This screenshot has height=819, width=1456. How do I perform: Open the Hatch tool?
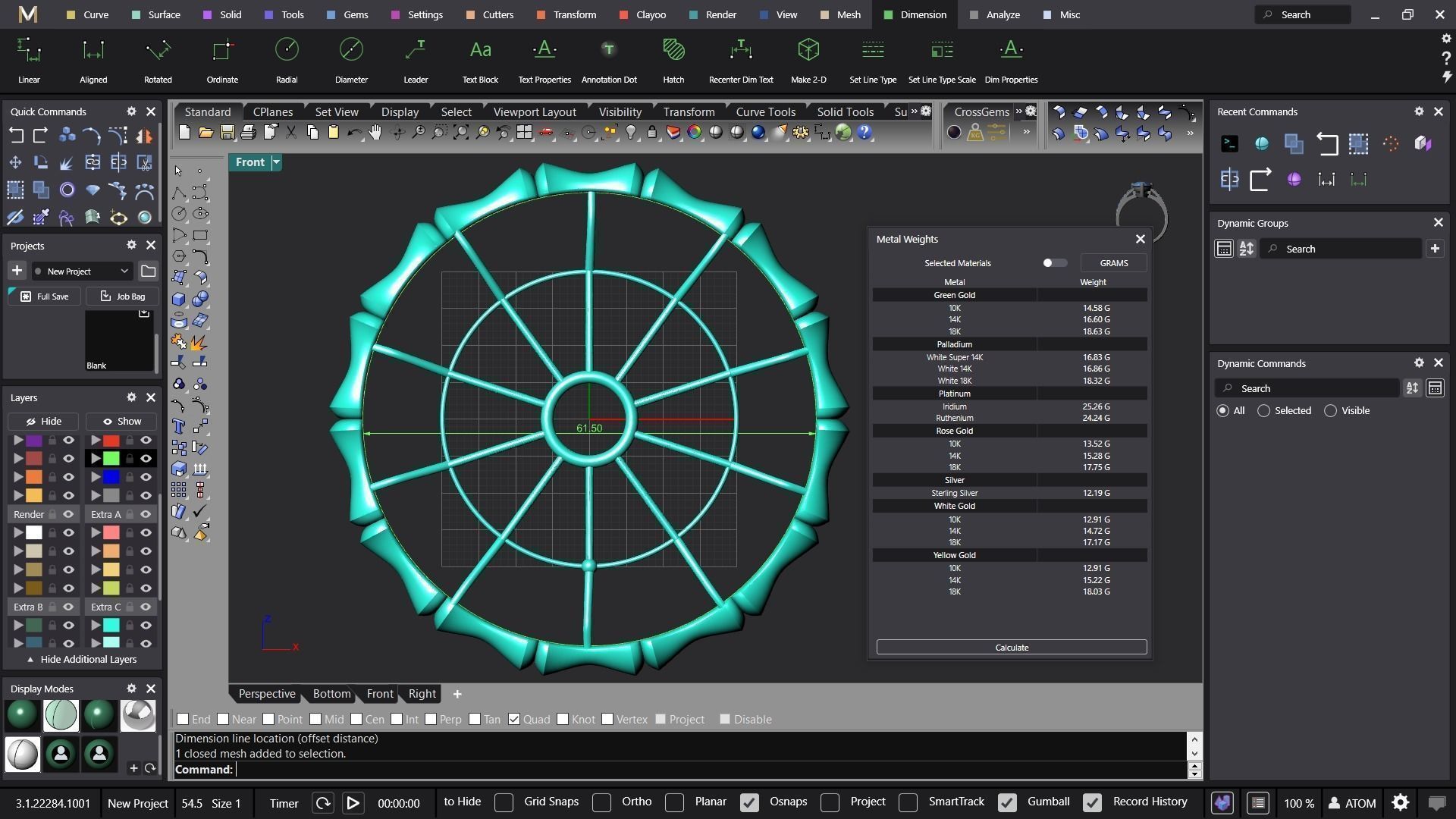673,59
